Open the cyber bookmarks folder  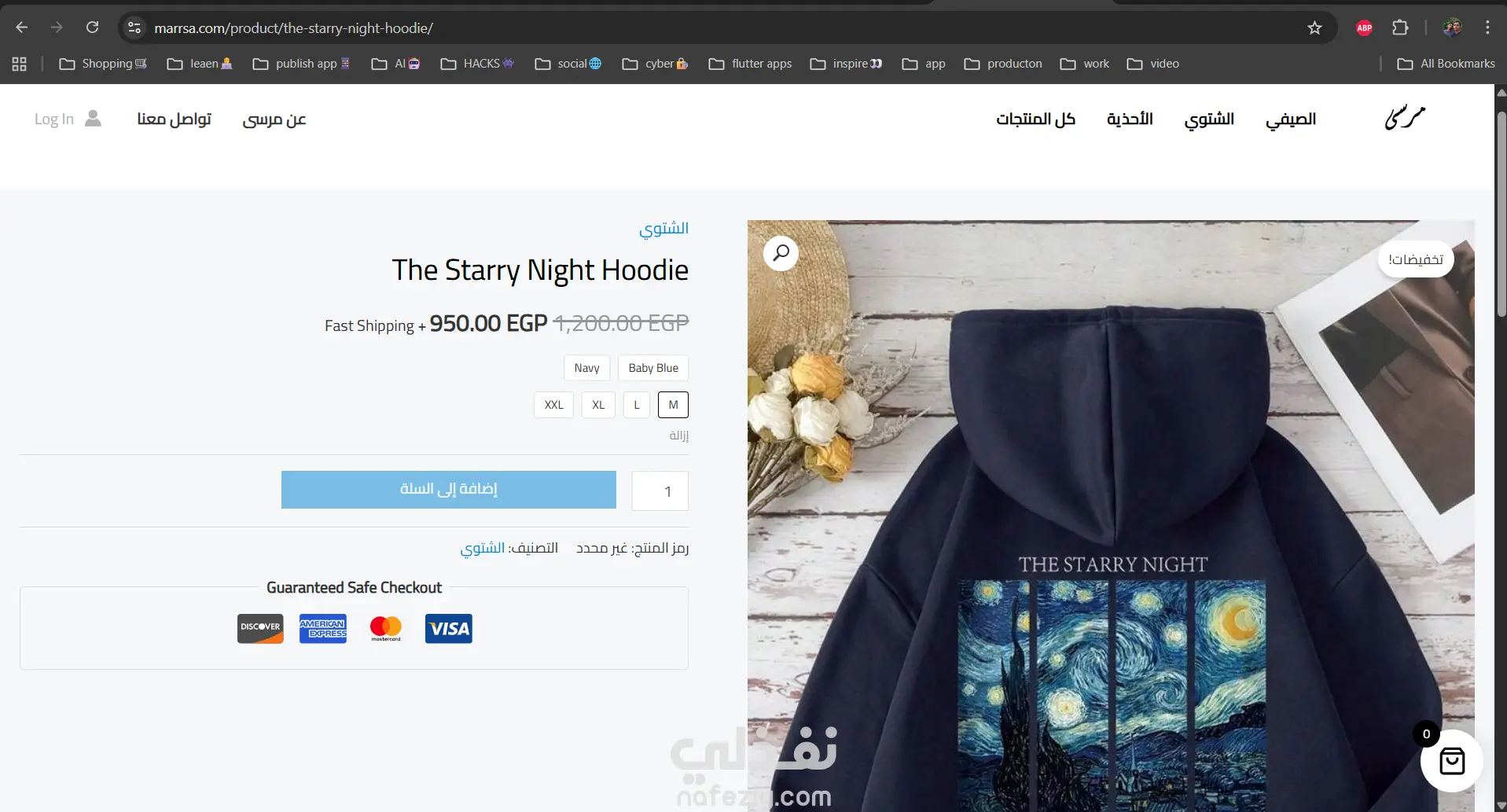pos(655,64)
